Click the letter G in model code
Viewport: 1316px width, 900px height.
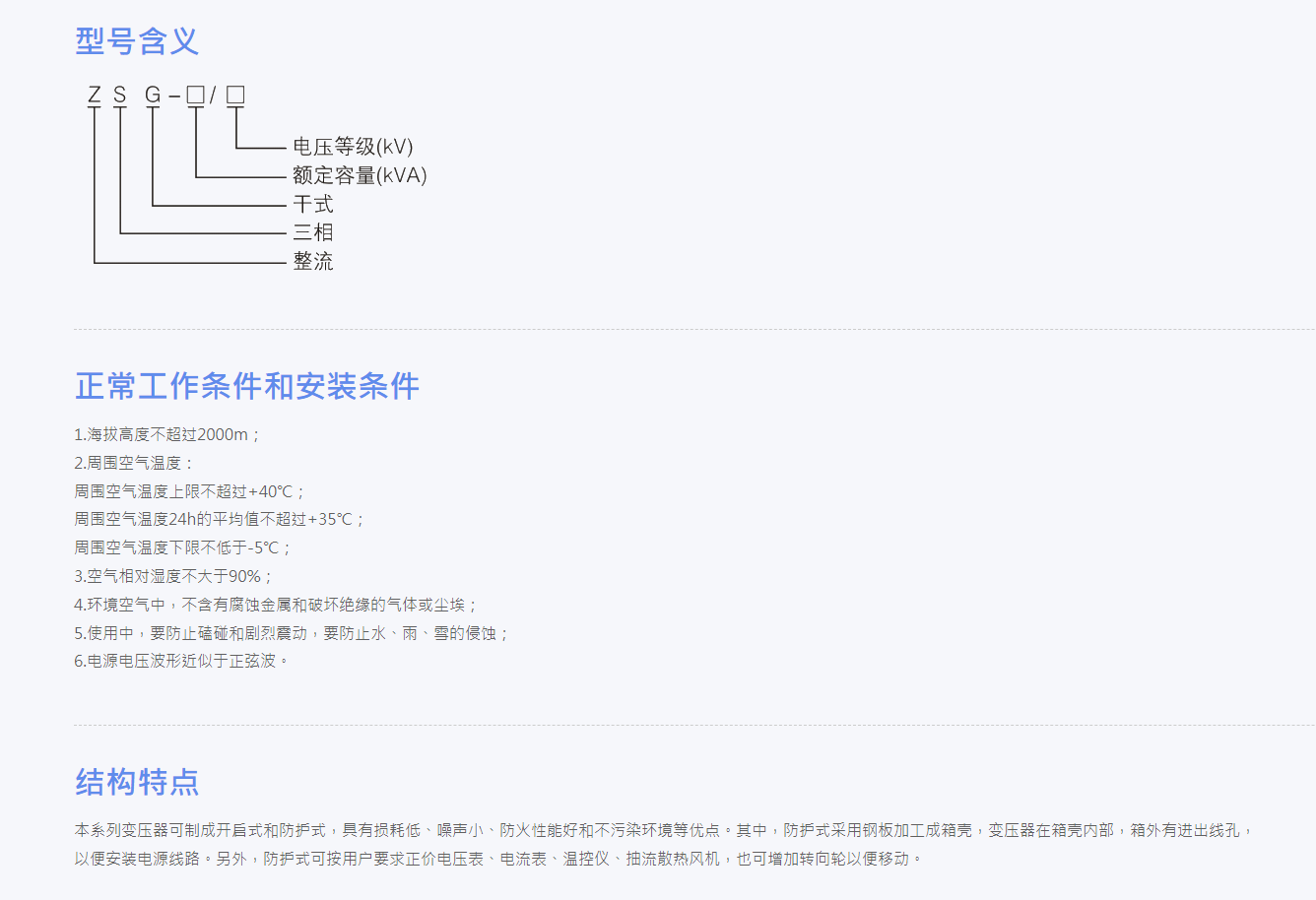[153, 95]
